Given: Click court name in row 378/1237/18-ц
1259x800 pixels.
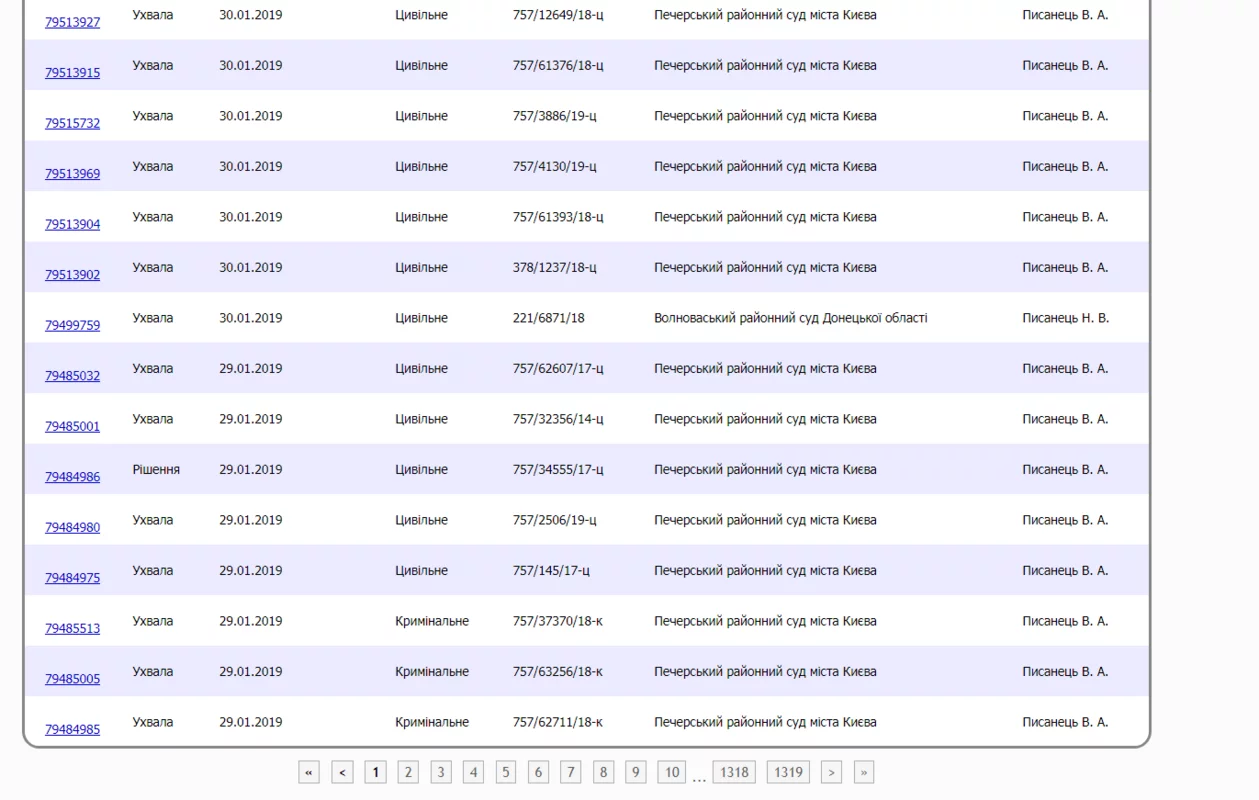Looking at the screenshot, I should (x=765, y=267).
